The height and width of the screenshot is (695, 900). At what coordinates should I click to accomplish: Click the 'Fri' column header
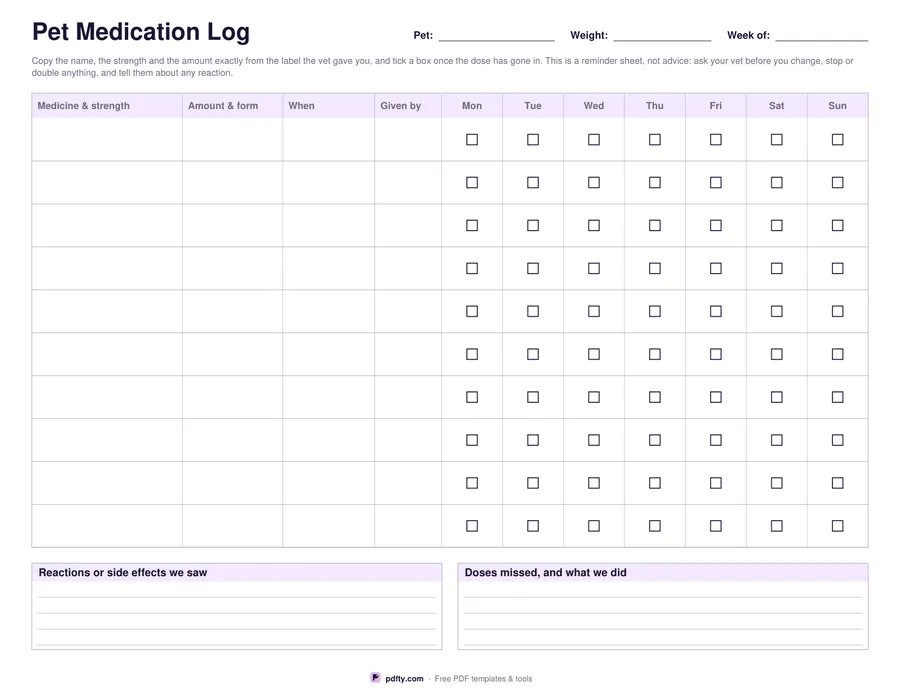click(715, 106)
